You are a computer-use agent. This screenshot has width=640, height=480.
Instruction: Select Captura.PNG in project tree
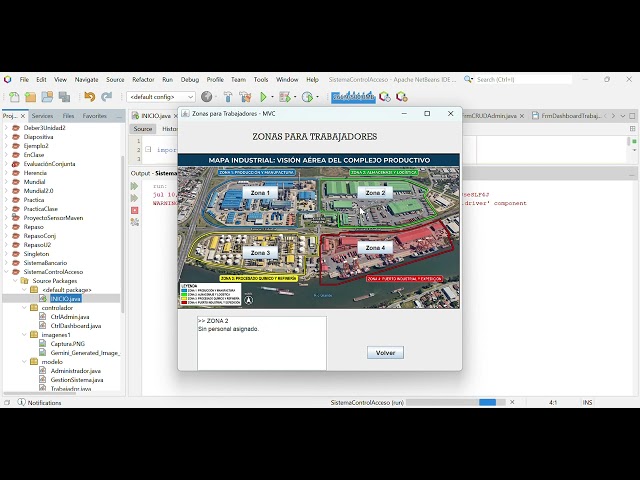(67, 344)
